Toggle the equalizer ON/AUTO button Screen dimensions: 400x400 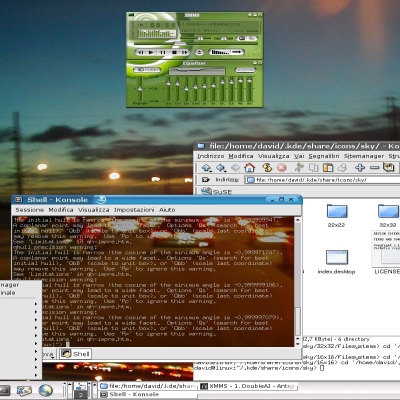coord(147,70)
